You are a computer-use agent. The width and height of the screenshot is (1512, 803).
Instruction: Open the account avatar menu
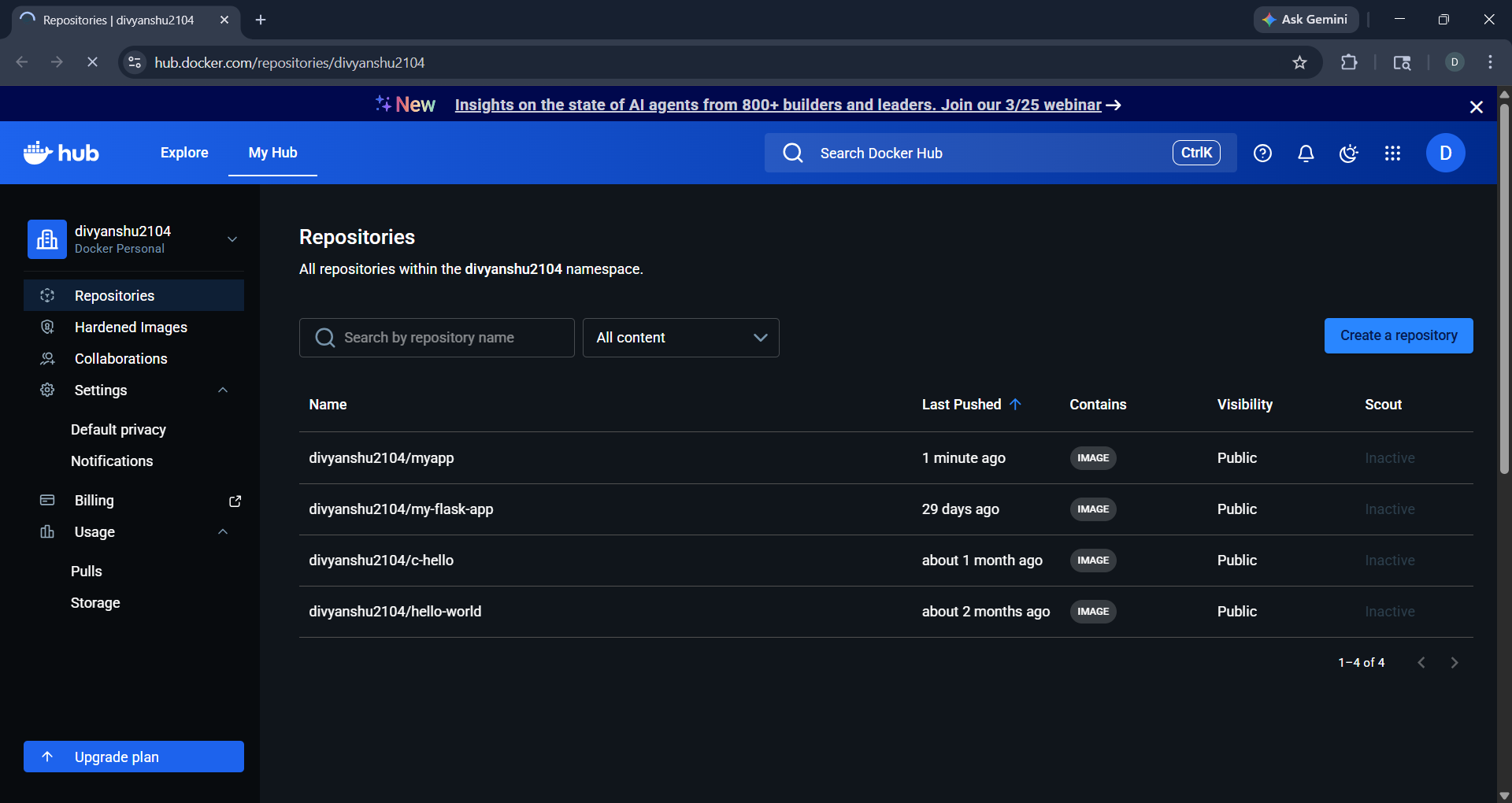(x=1445, y=153)
